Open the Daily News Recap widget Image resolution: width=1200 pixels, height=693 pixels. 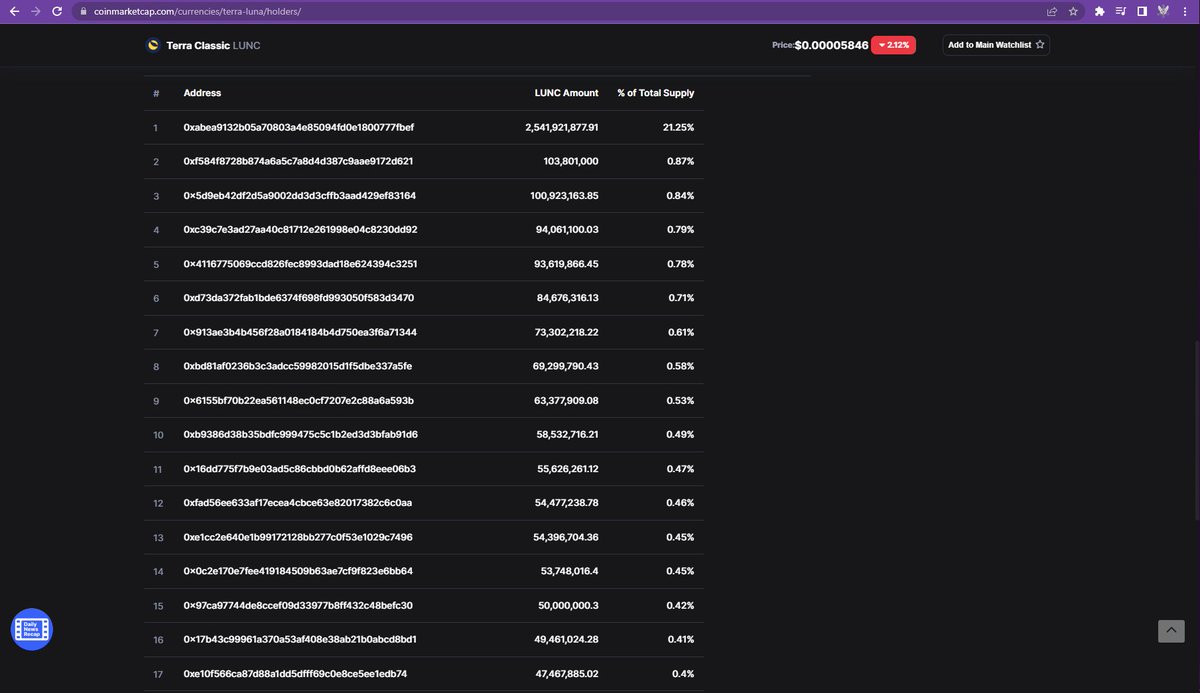[x=31, y=629]
